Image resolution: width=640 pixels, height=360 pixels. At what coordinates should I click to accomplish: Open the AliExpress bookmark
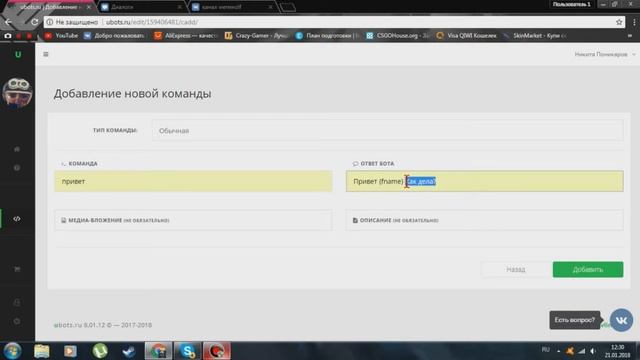[185, 36]
